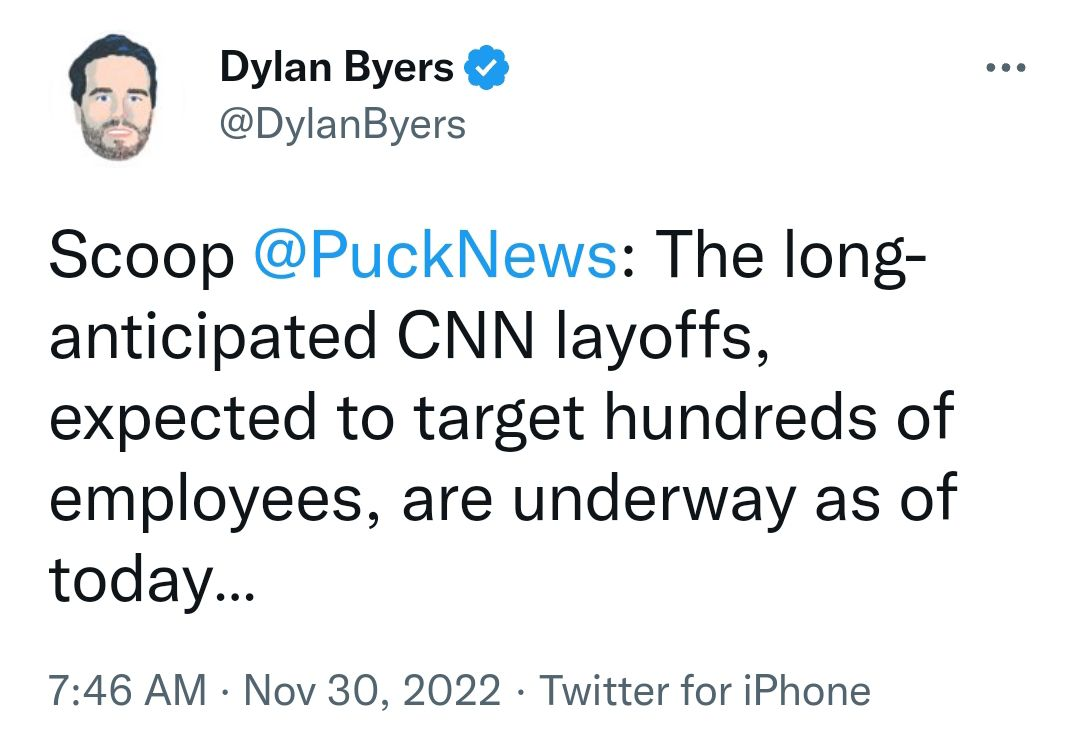Open the Twitter for iPhone source link

(x=706, y=690)
